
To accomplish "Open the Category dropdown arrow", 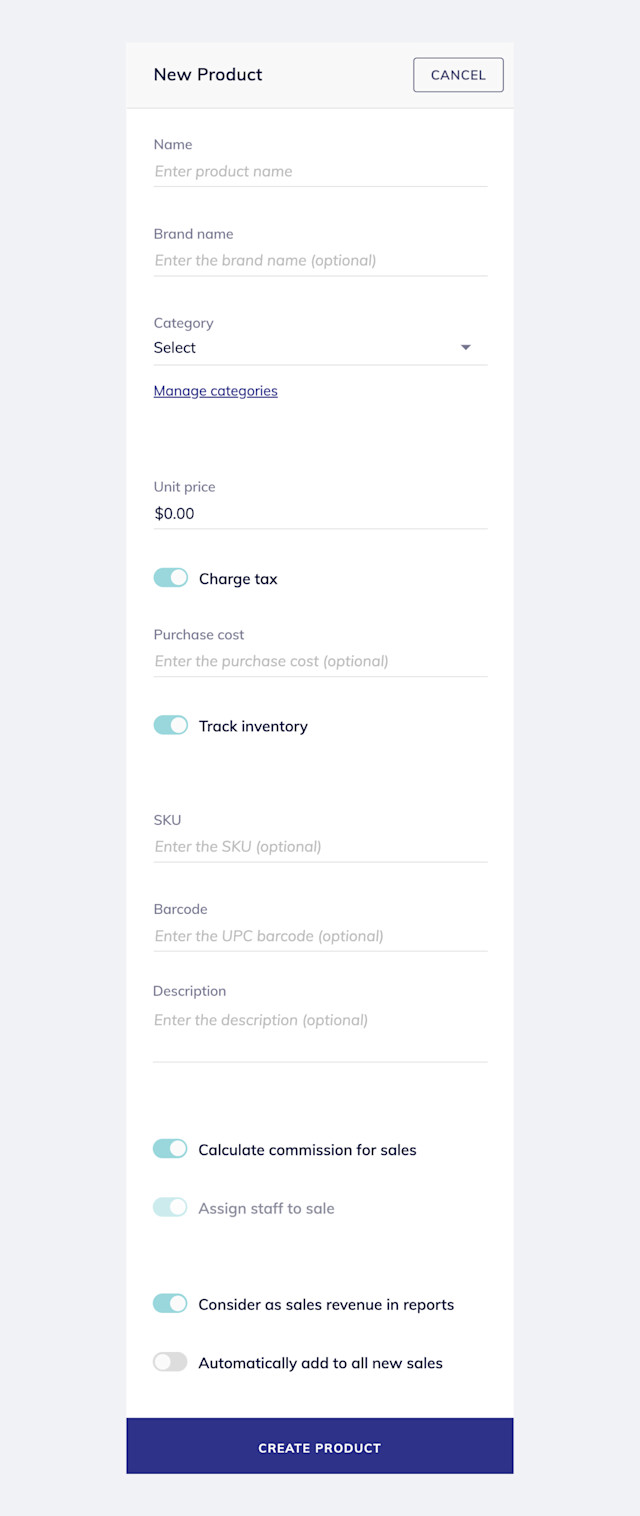I will coord(466,348).
